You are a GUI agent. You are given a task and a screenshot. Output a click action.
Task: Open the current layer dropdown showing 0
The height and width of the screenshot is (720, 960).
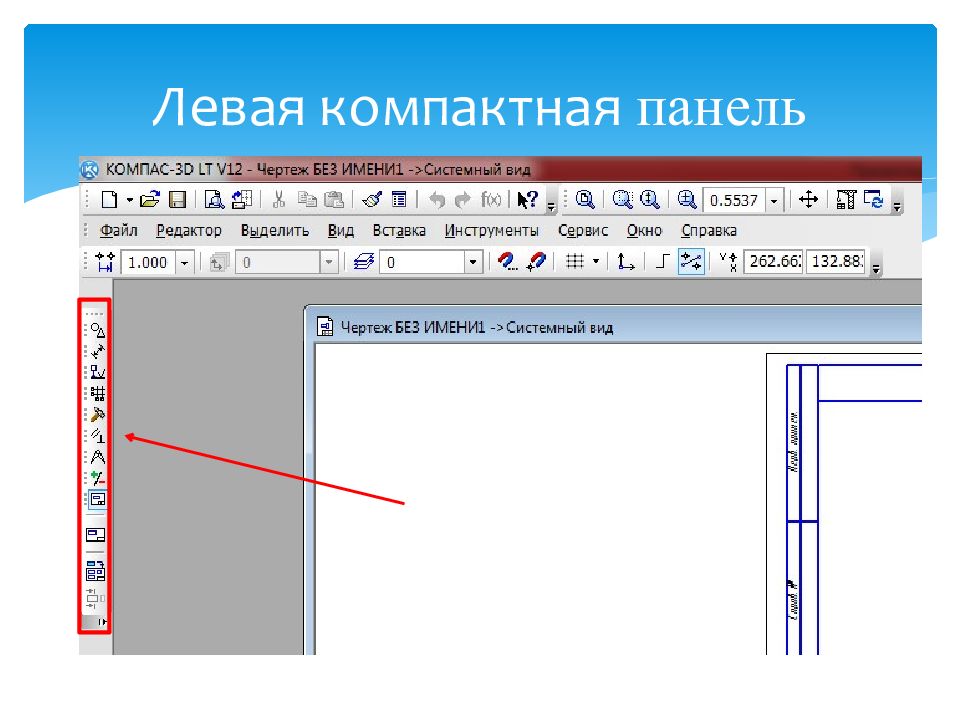pos(473,262)
